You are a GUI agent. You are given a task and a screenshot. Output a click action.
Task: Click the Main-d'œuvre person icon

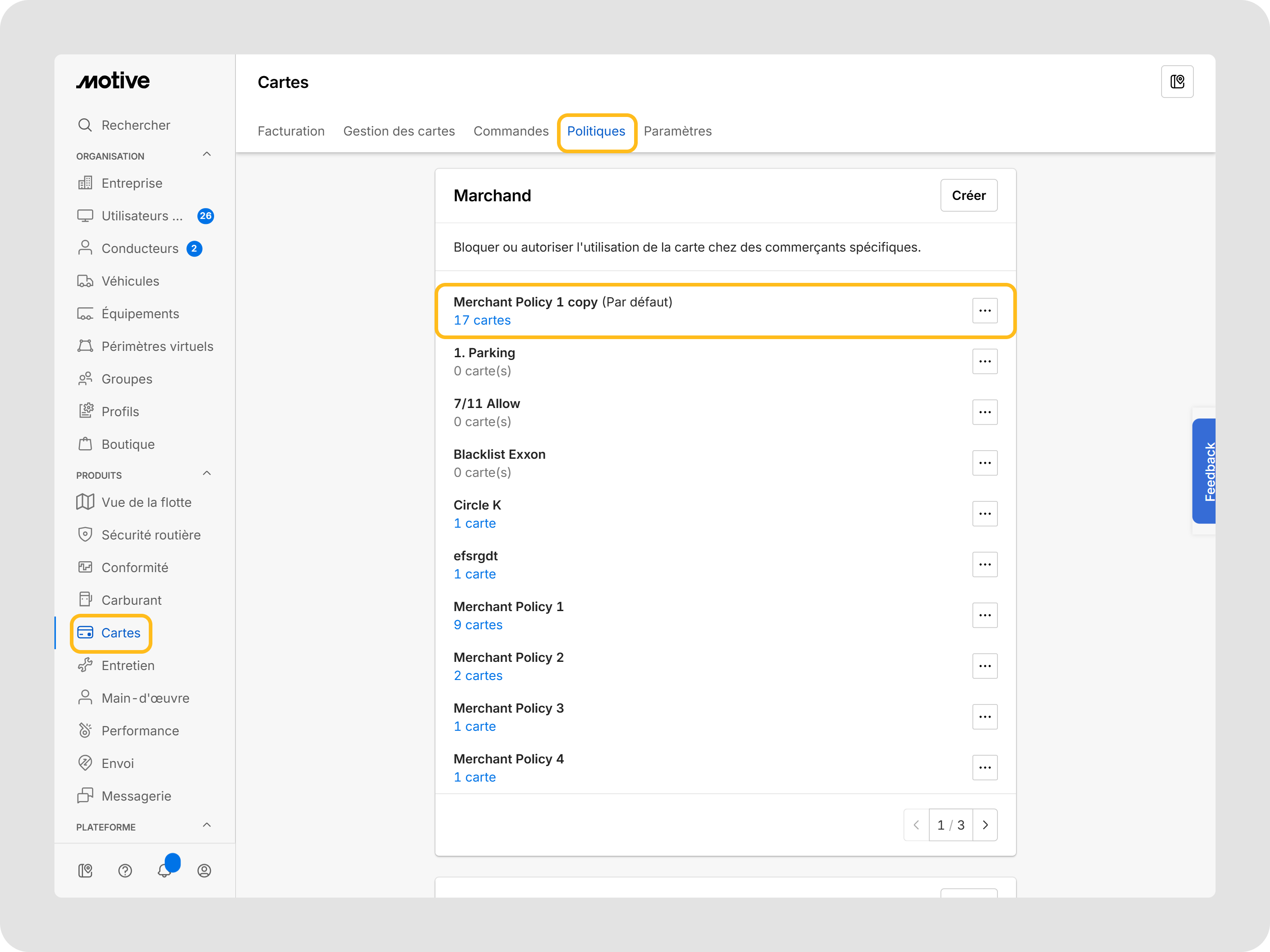pyautogui.click(x=85, y=697)
